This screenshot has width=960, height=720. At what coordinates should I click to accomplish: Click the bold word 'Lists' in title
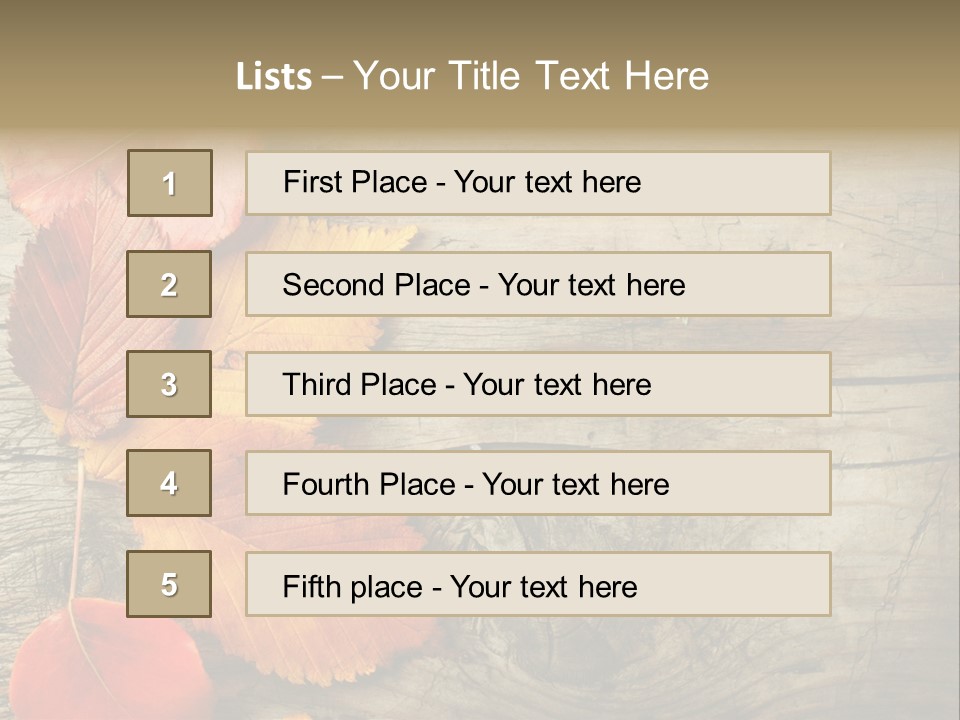tap(273, 76)
